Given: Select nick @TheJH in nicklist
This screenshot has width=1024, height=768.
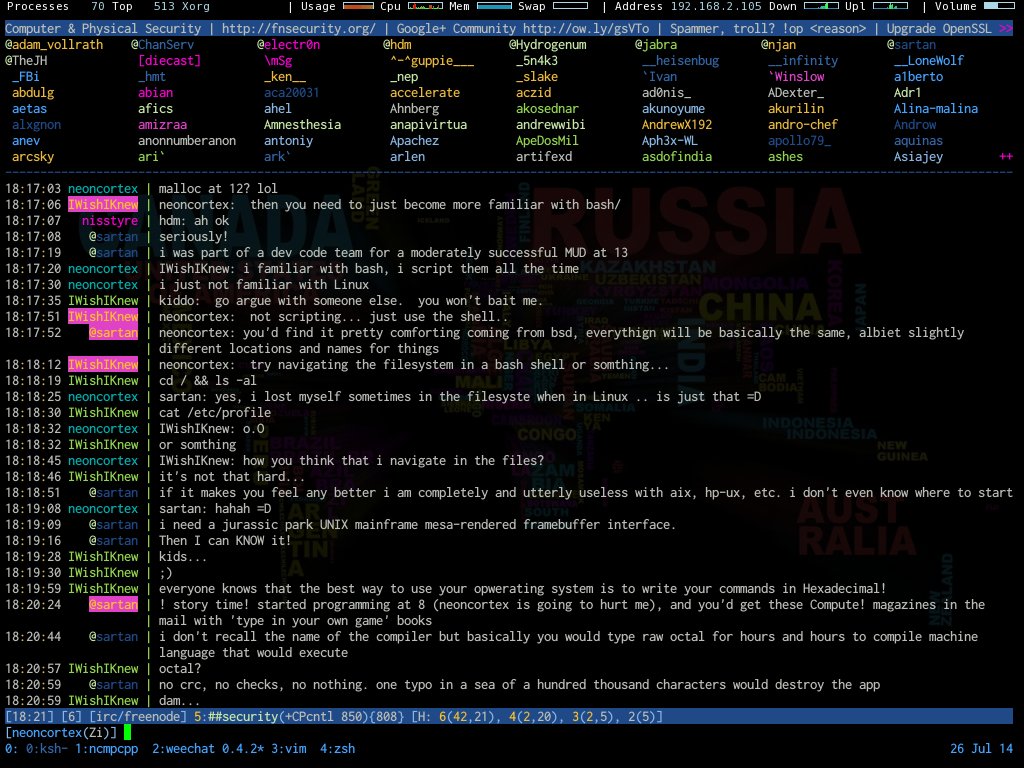Looking at the screenshot, I should click(x=26, y=61).
